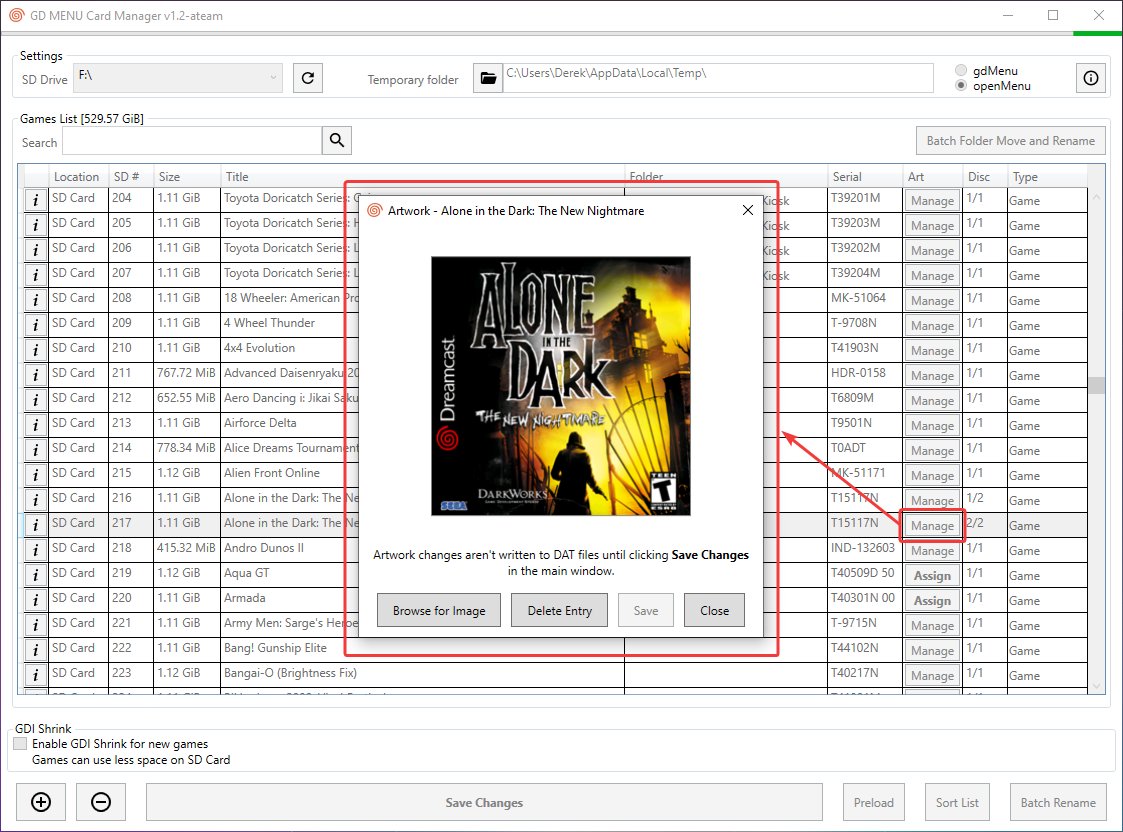Open info for SD # 219 row
The height and width of the screenshot is (832, 1123).
click(x=36, y=576)
